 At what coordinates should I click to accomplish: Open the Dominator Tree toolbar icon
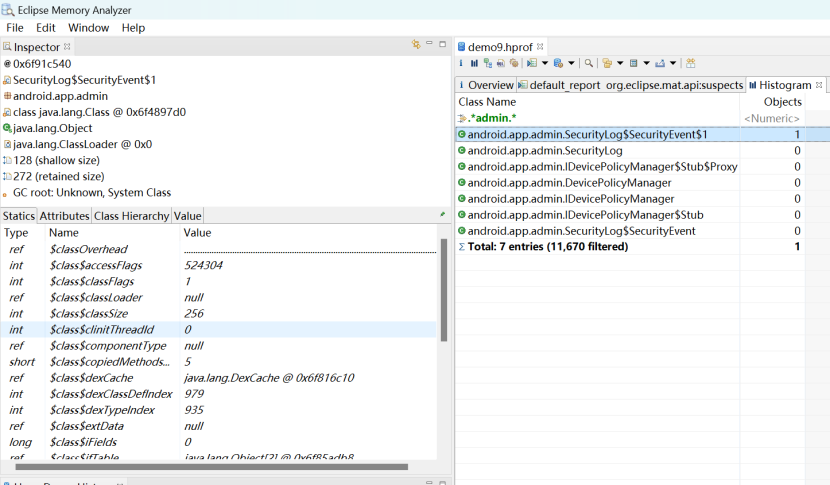pos(487,63)
